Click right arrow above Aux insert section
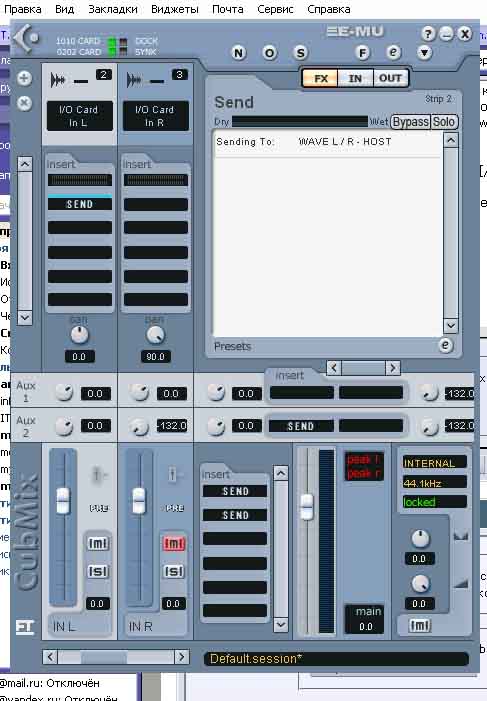487x701 pixels. [x=393, y=368]
